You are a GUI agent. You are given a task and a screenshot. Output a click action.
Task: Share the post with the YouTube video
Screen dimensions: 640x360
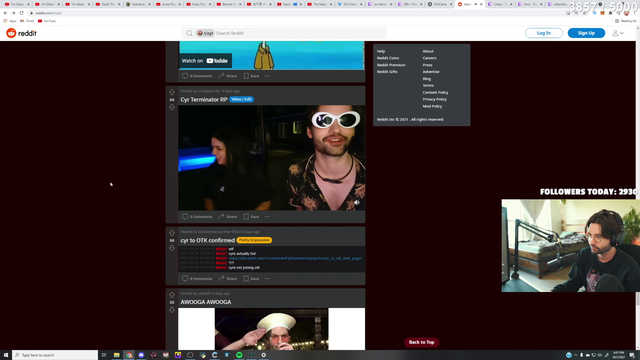(x=227, y=76)
